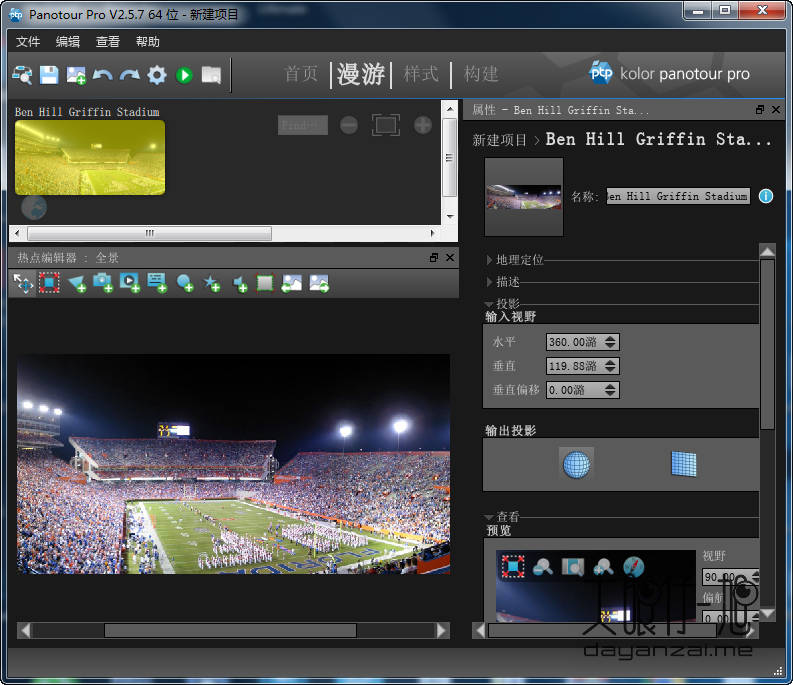Expand the 描述 section
The image size is (793, 685).
click(507, 282)
